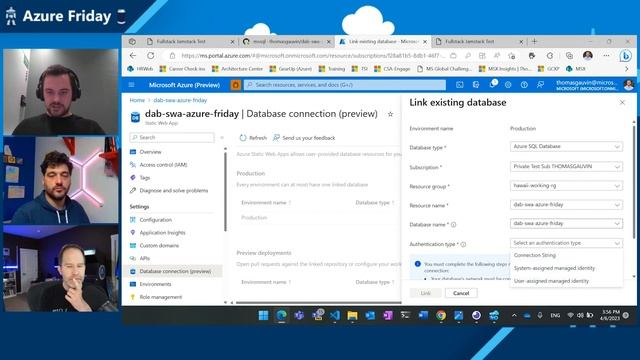Click Refresh in the command bar
640x360 pixels.
pos(253,138)
